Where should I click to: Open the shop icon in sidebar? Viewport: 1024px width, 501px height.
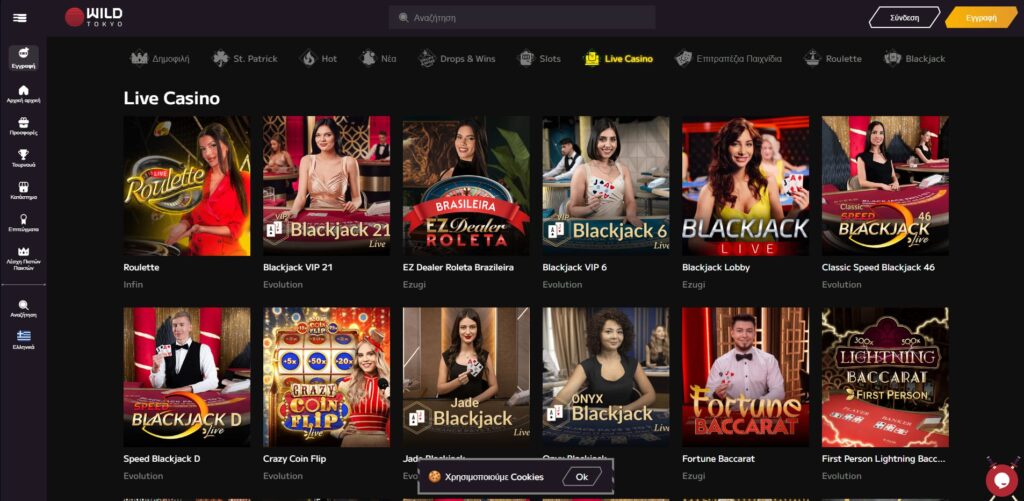tap(24, 187)
